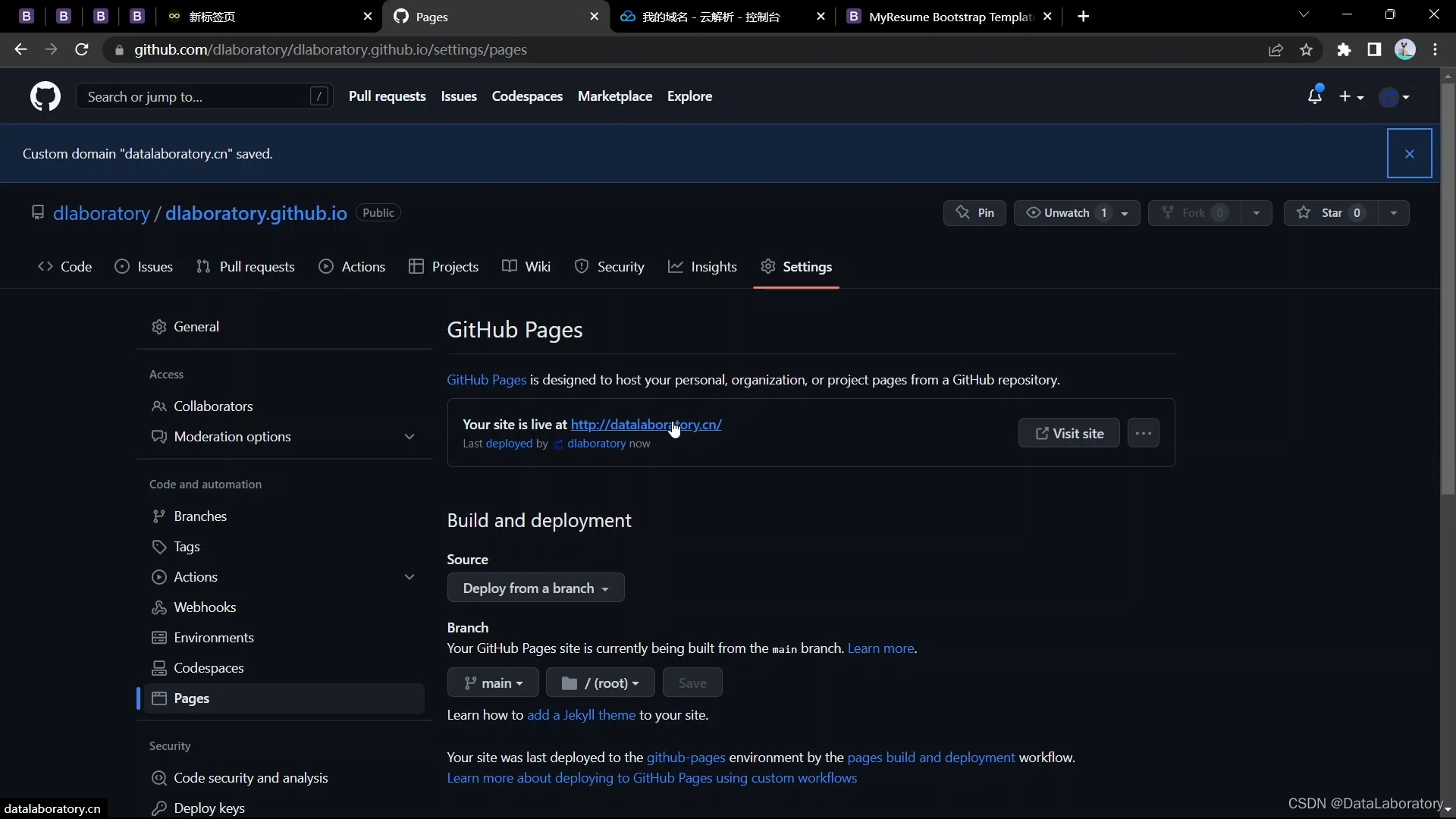Viewport: 1456px width, 819px height.
Task: Focus the Search or jump to field
Action: [205, 96]
